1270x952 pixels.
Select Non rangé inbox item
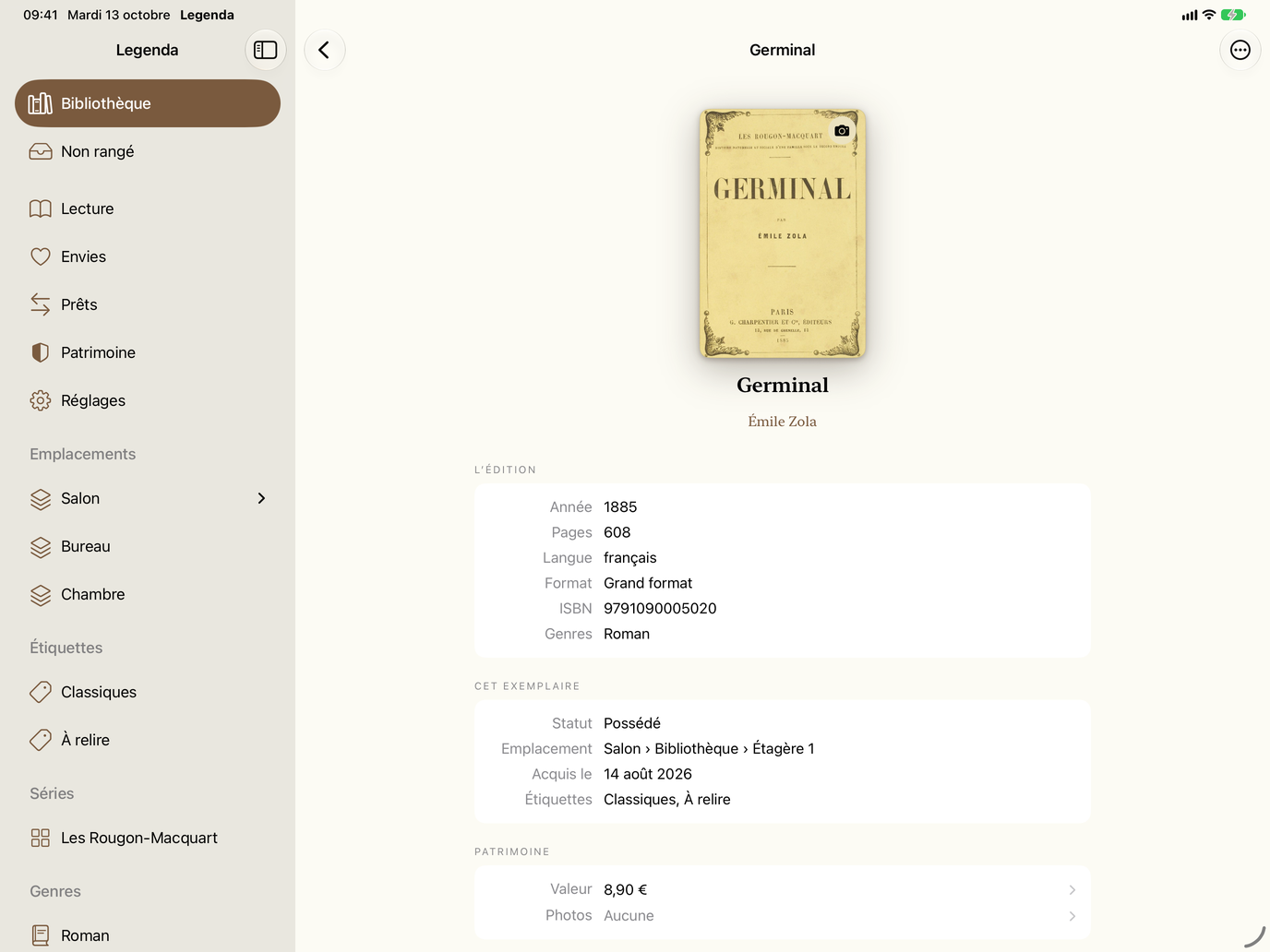coord(148,151)
